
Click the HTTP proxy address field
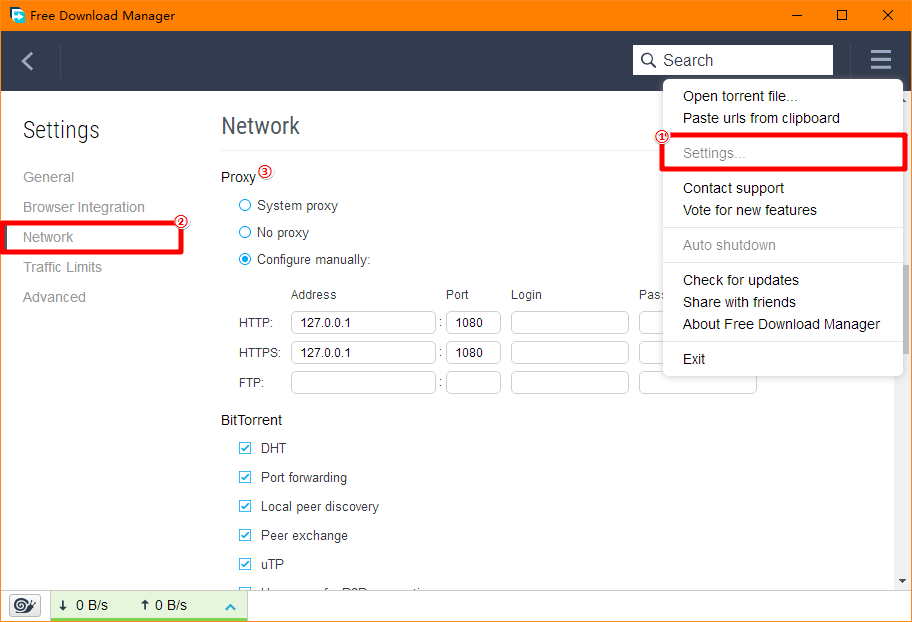[x=363, y=322]
